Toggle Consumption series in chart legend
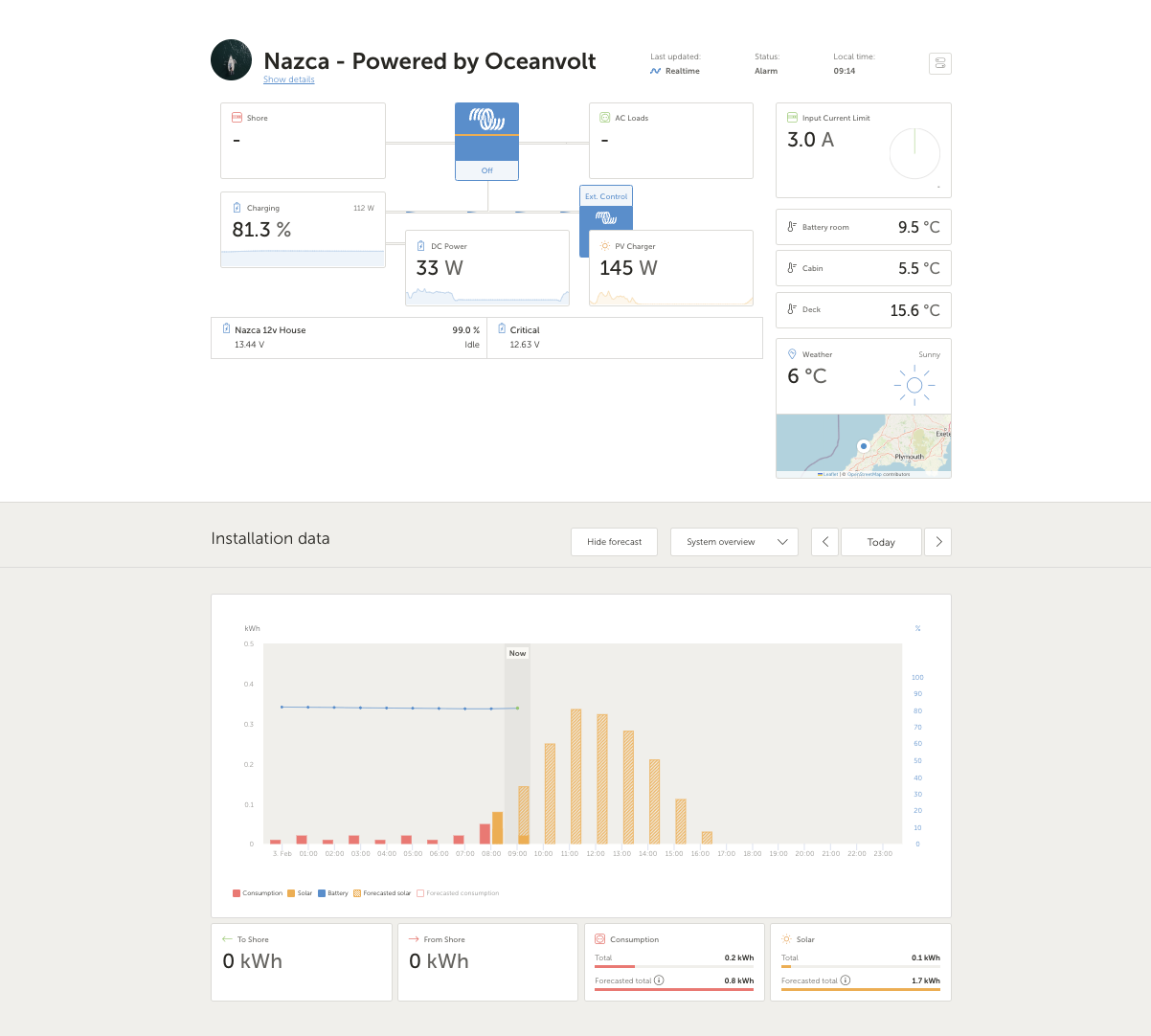Viewport: 1151px width, 1036px height. 258,893
